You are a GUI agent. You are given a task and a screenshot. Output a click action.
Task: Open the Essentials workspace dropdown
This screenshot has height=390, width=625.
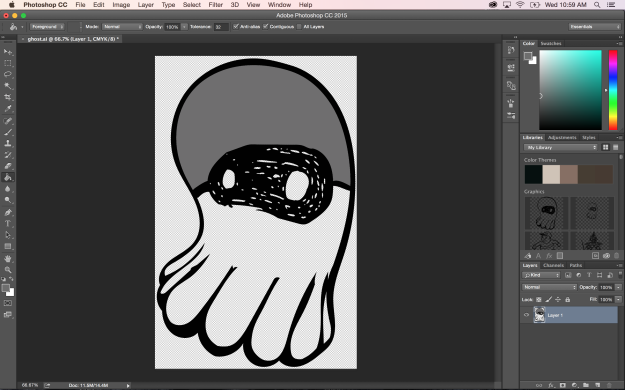coord(595,27)
